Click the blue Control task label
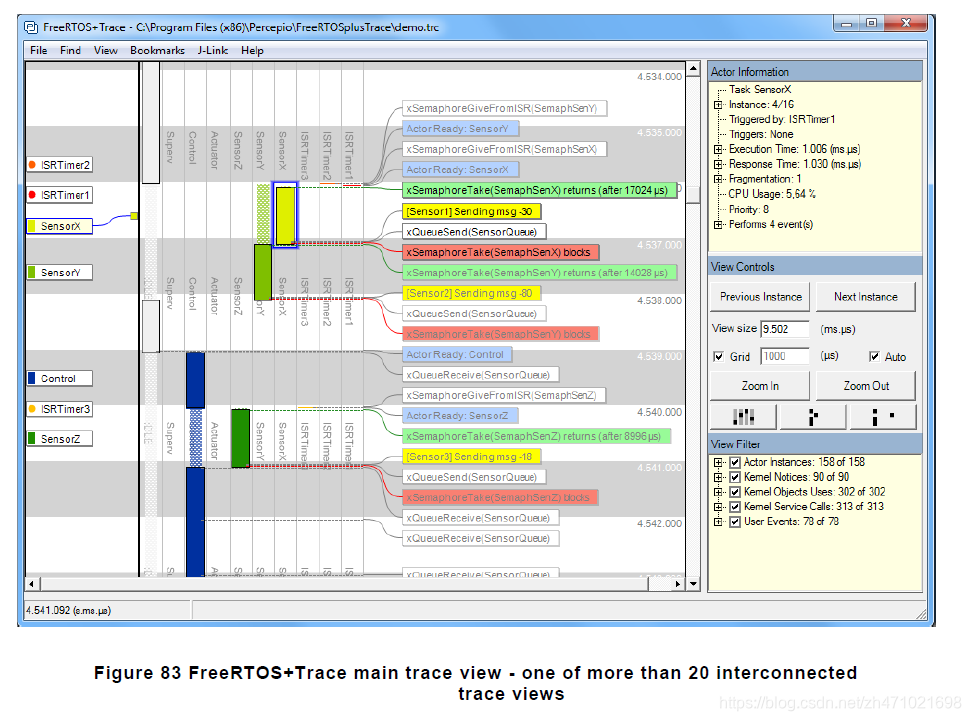This screenshot has height=721, width=971. point(59,378)
